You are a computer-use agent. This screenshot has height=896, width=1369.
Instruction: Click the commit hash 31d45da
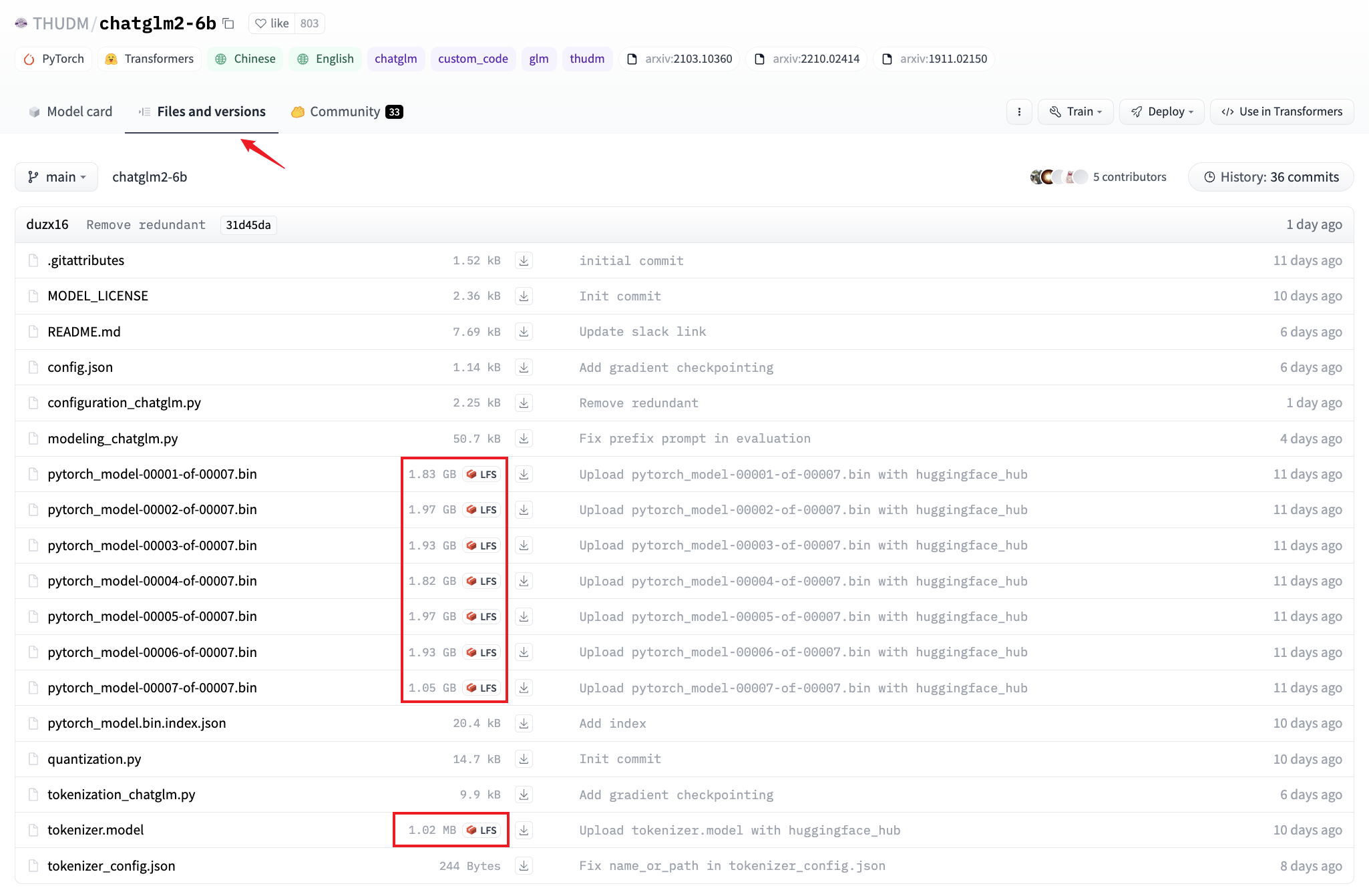(x=248, y=225)
